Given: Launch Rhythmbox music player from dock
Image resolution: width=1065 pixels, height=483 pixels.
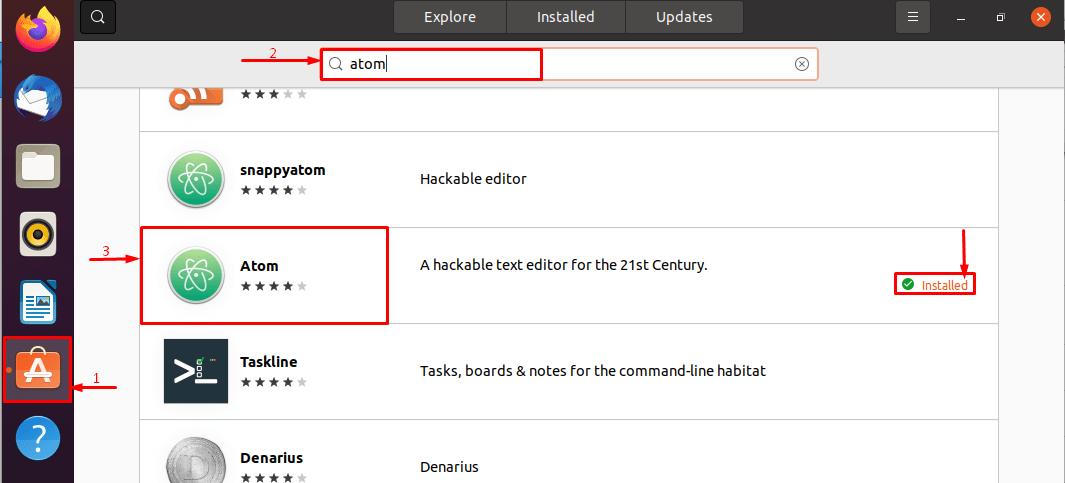Looking at the screenshot, I should click(x=38, y=234).
